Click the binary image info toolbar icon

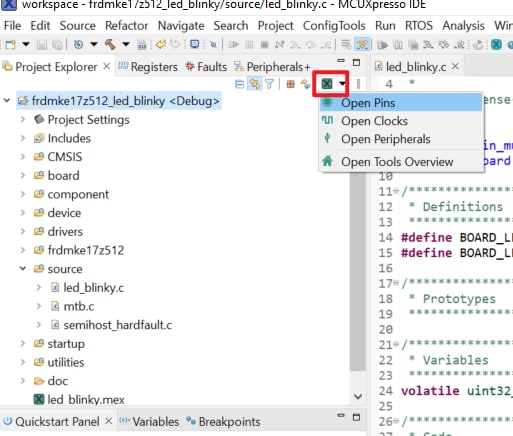pyautogui.click(x=142, y=44)
